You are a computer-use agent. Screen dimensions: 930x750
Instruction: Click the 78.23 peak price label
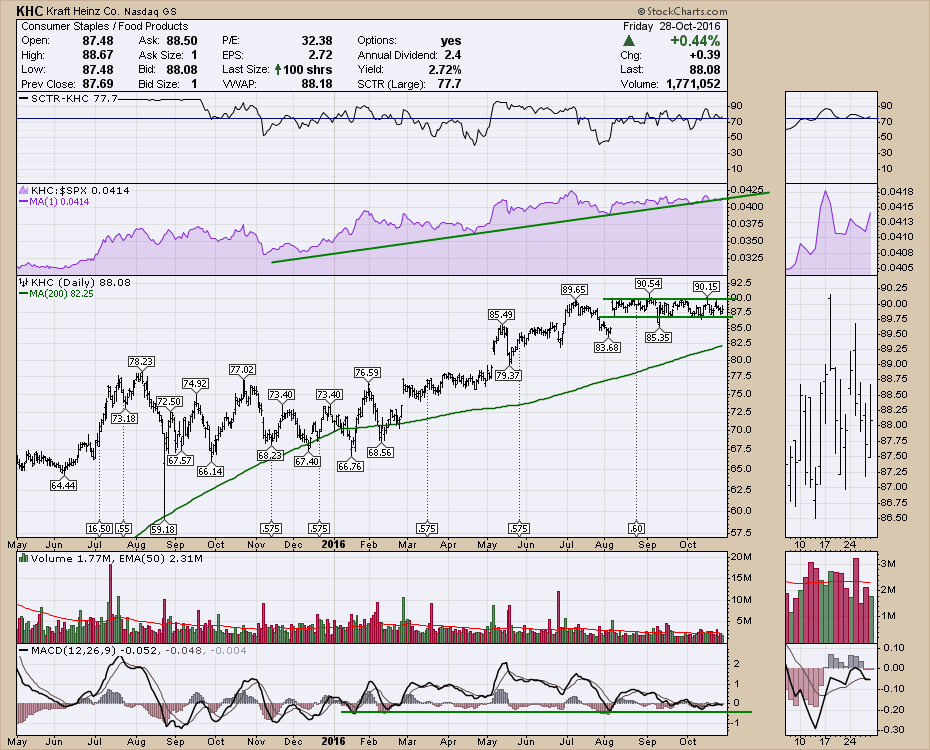pyautogui.click(x=141, y=362)
